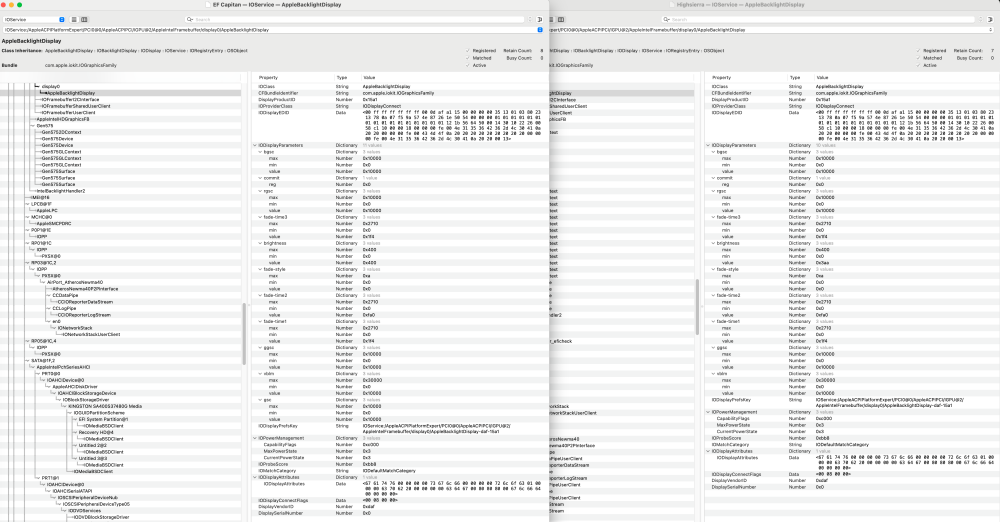Open the path dropdown arrow in Highsierra window
Image resolution: width=1000 pixels, height=522 pixels.
tap(991, 29)
